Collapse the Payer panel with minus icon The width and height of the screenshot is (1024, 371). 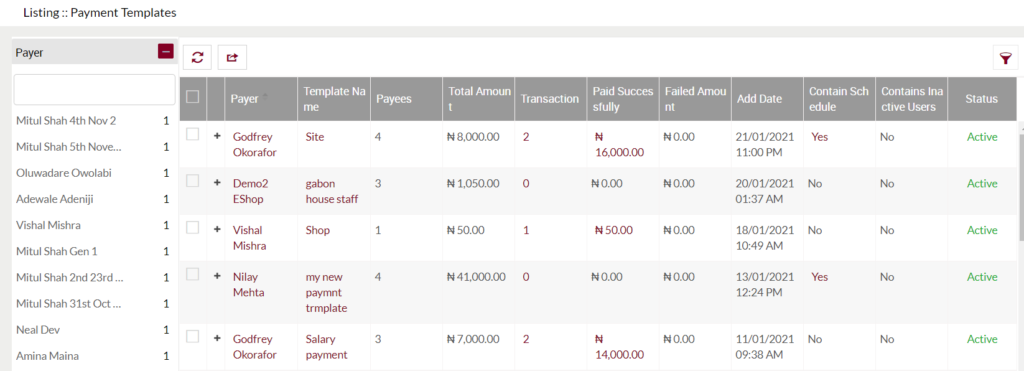(166, 52)
